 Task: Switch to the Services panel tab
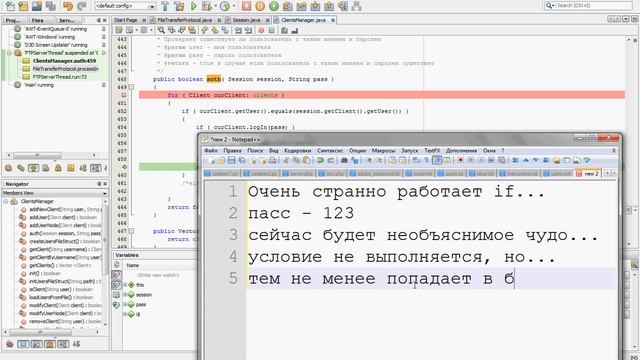(x=67, y=20)
